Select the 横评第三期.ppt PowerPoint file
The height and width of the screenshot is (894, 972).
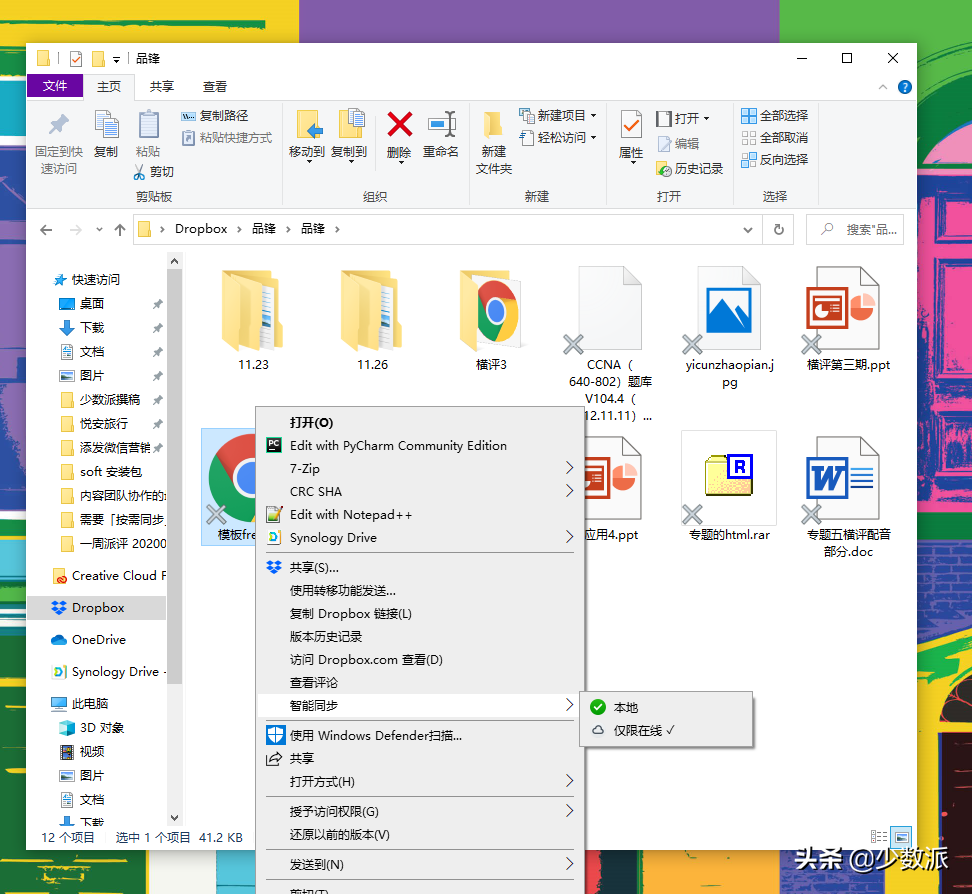pos(848,320)
